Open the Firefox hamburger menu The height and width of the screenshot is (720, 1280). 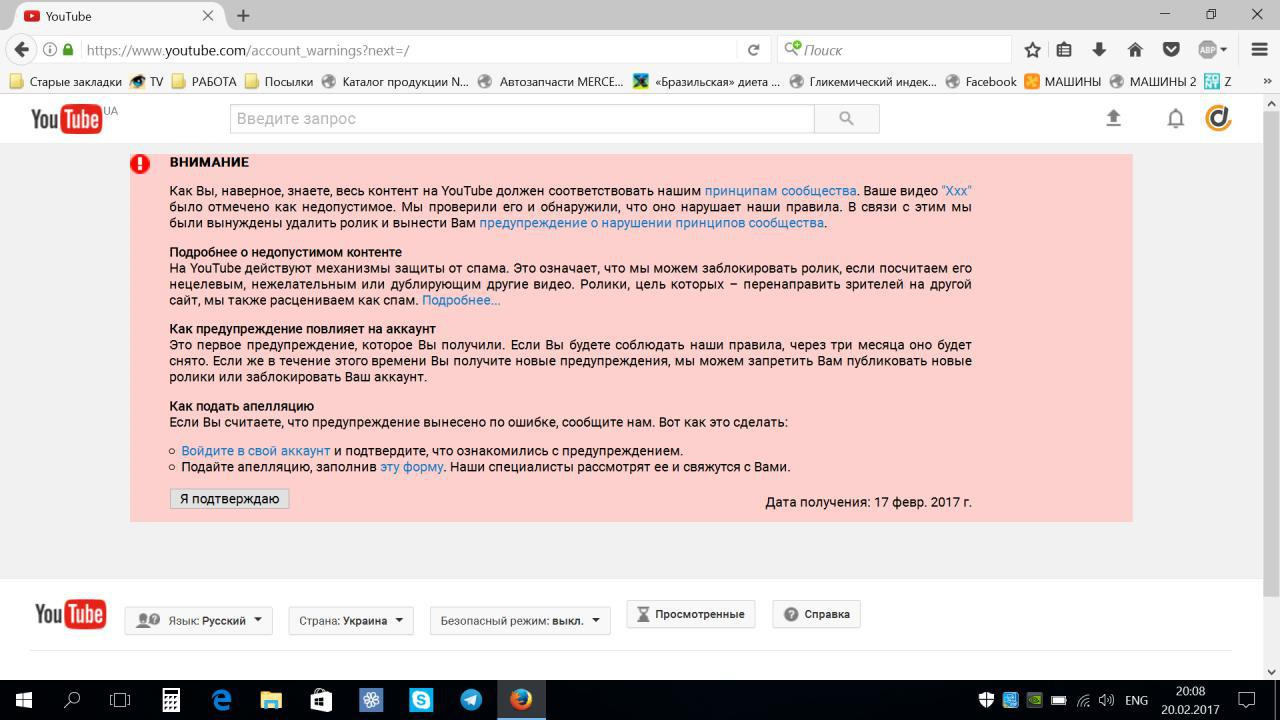pos(1260,49)
